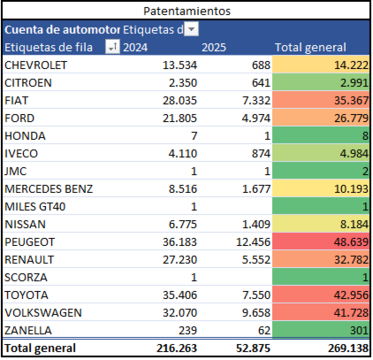This screenshot has height=360, width=373.
Task: Select the Patentamientos title cell
Action: tap(187, 11)
